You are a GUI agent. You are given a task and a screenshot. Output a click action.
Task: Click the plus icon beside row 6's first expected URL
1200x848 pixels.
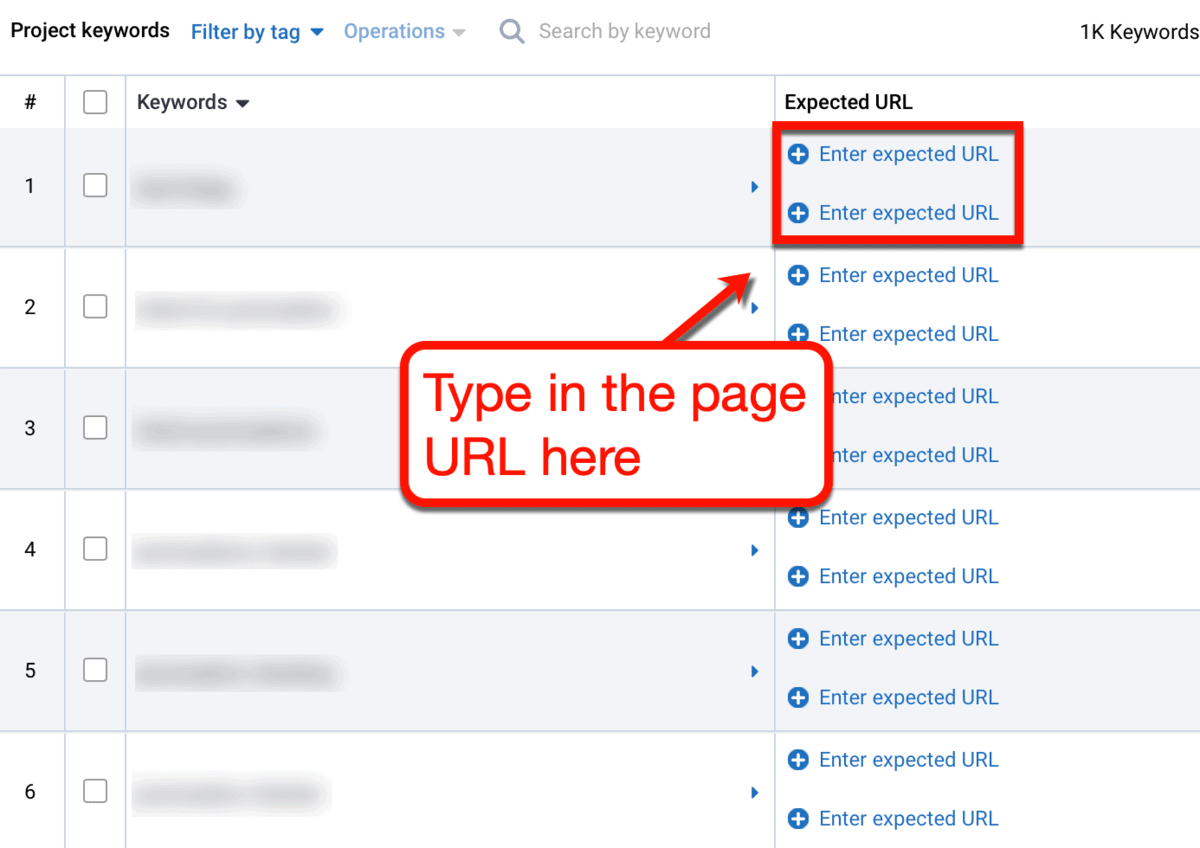[798, 759]
